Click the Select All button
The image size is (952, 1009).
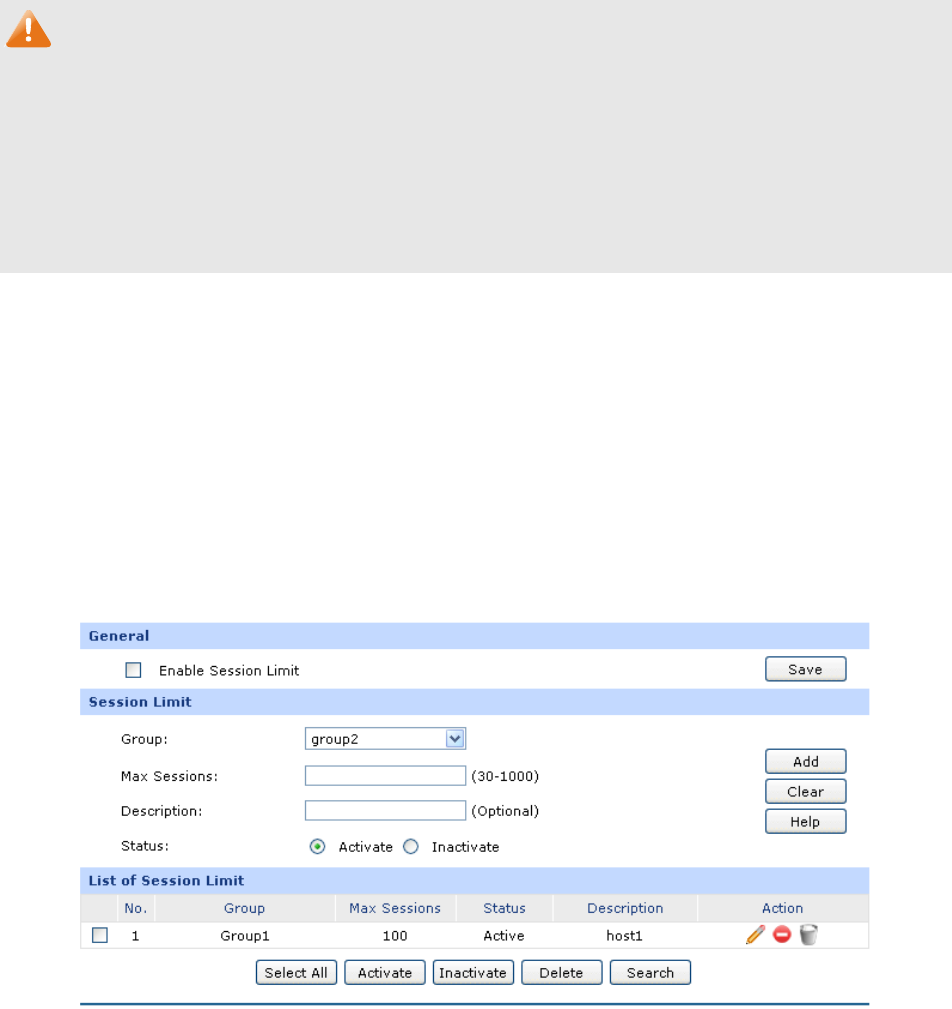coord(296,972)
